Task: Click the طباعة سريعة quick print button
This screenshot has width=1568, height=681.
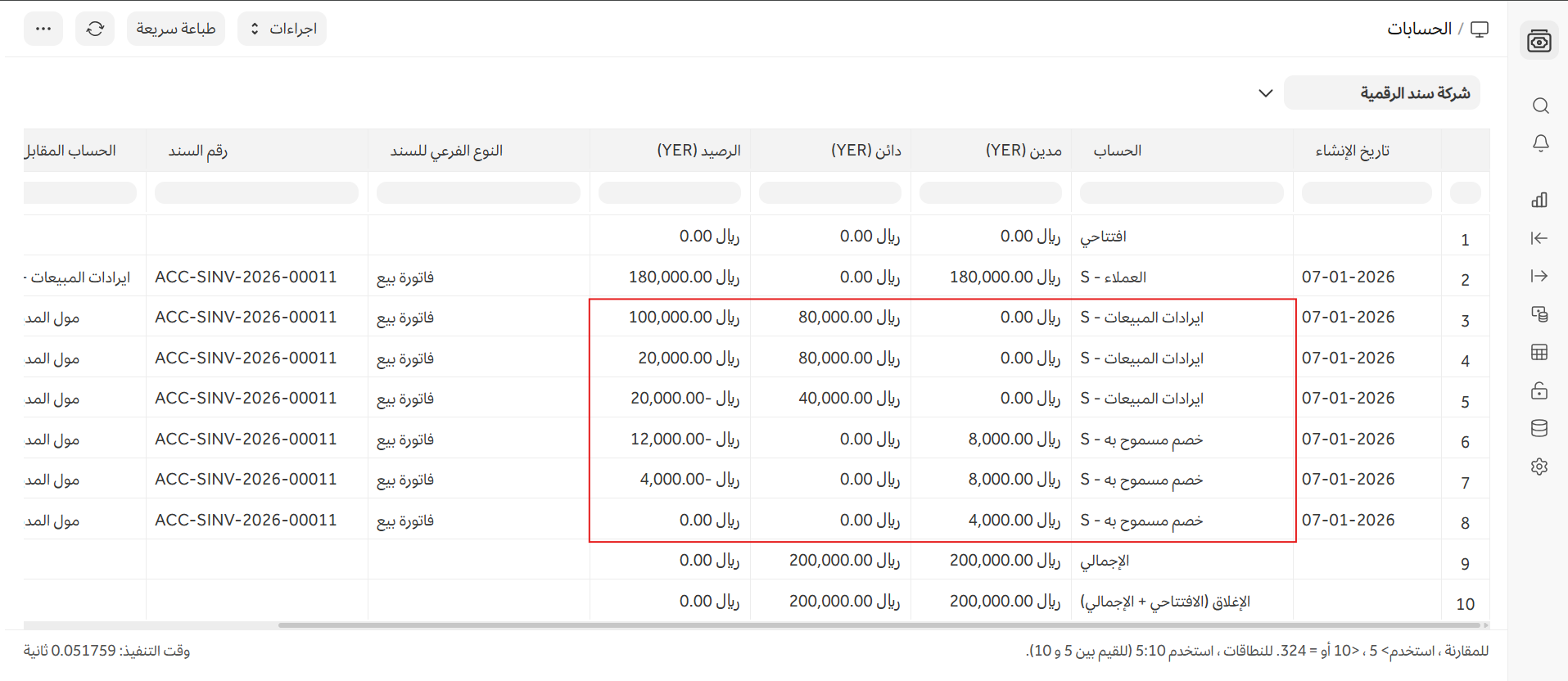Action: [176, 29]
